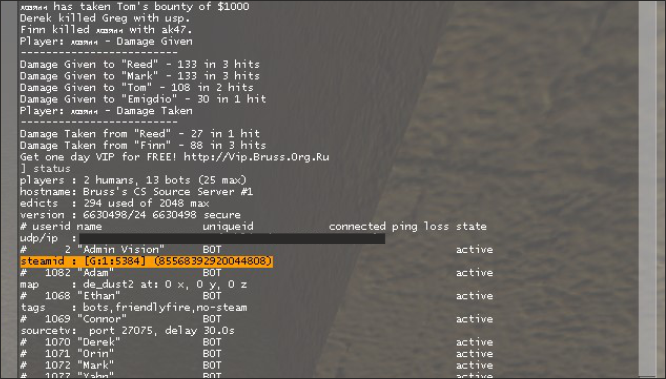Click the tags bots,friendlyfire,no-steam line
Screen dimensions: 666x379
coord(133,307)
